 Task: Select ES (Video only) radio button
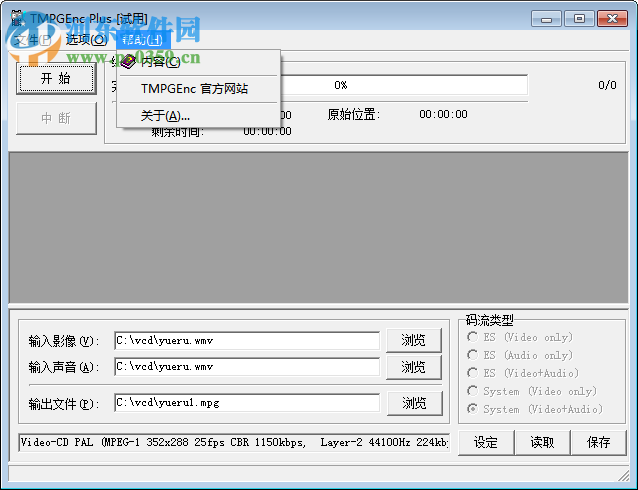(x=520, y=337)
